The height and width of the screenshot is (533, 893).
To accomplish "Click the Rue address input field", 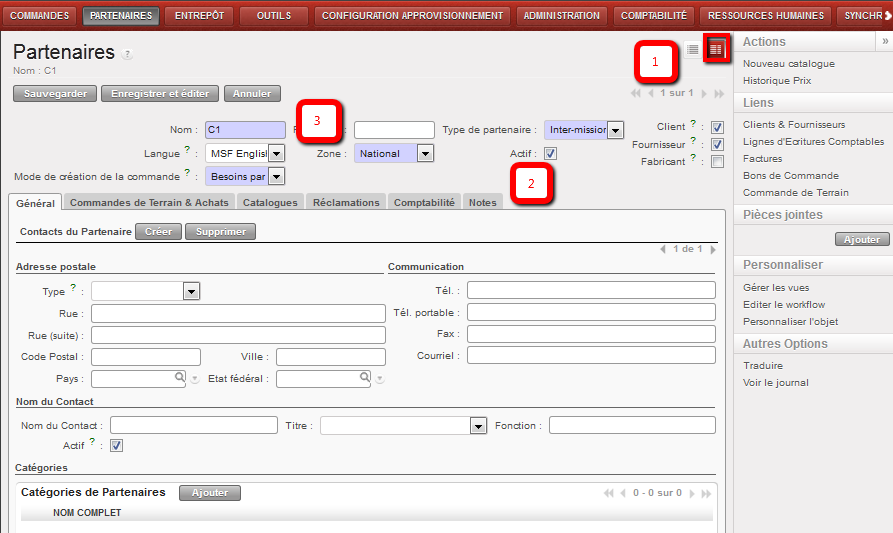I will pos(238,314).
